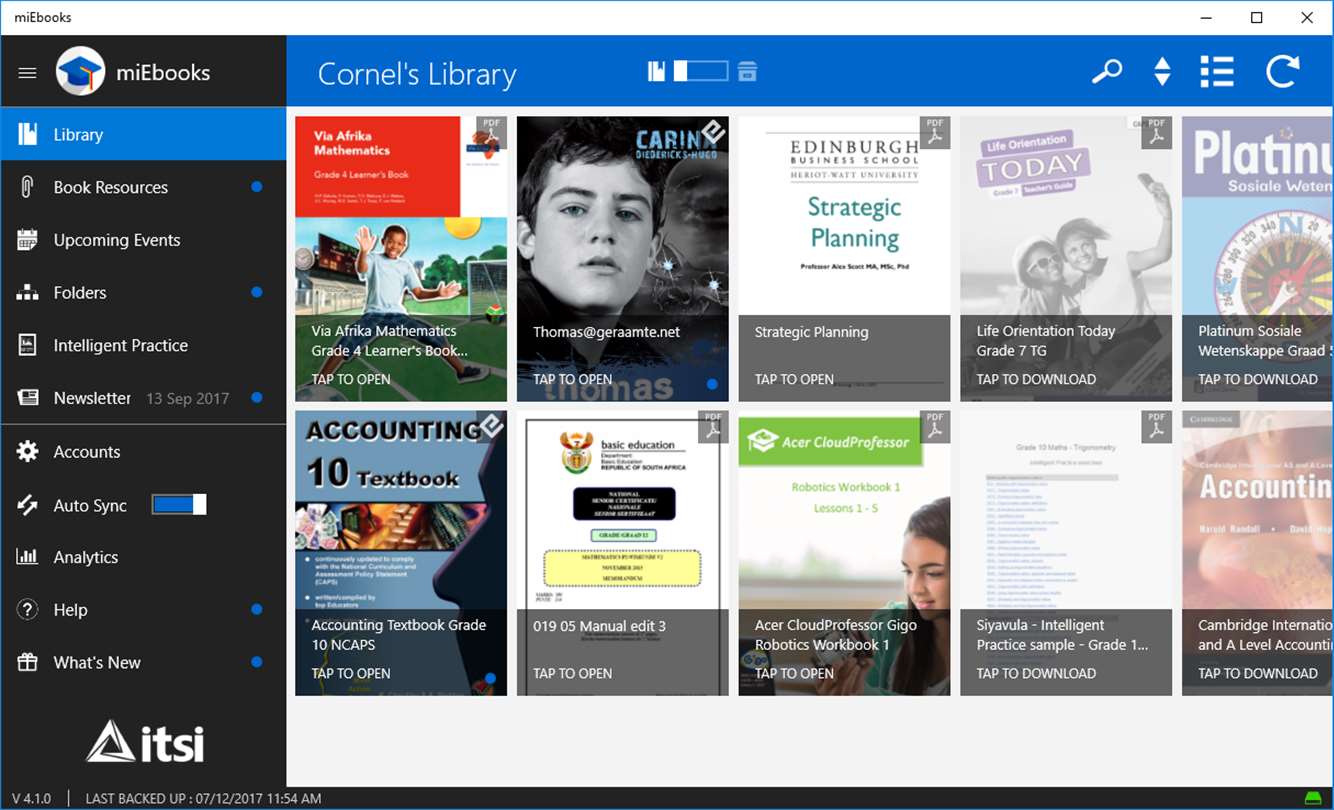1334x810 pixels.
Task: Click "LAST BACKED UP : 07/12/2017 11:54 AM" status
Action: point(204,799)
